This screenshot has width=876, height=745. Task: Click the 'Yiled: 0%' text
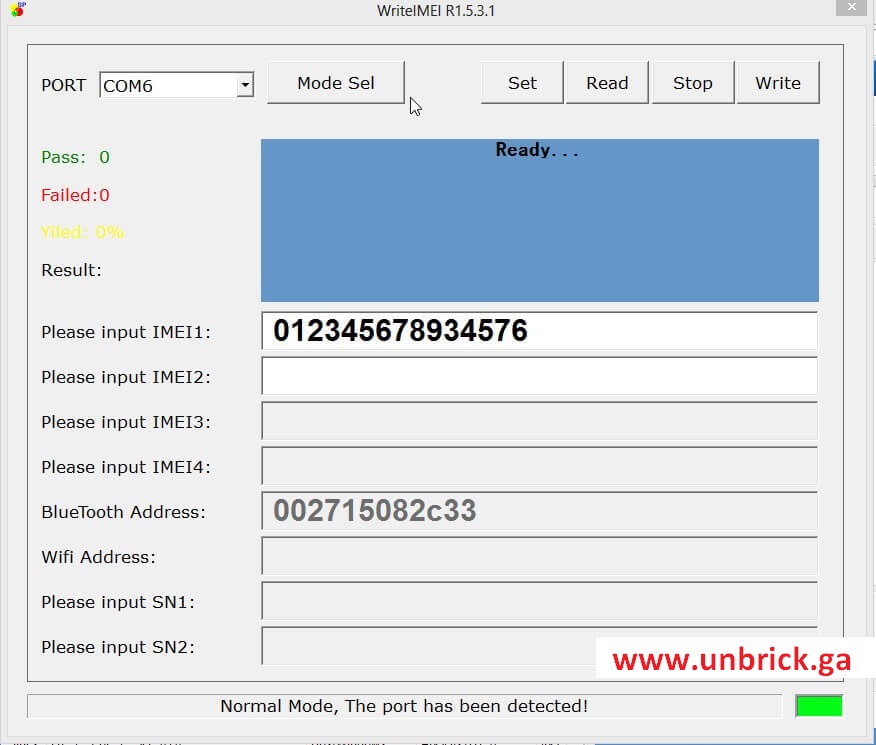pos(83,232)
